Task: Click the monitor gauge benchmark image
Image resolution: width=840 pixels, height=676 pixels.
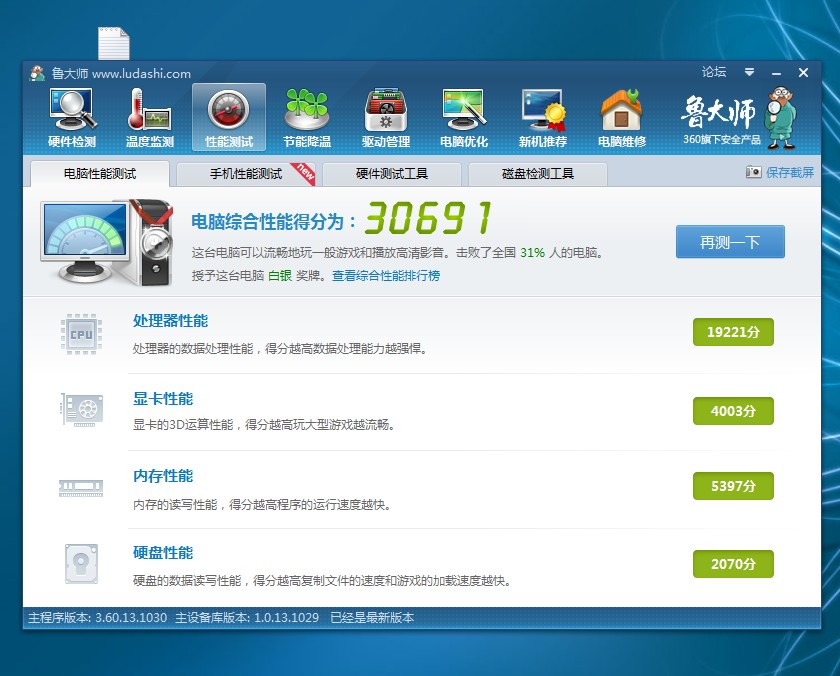Action: (x=107, y=242)
